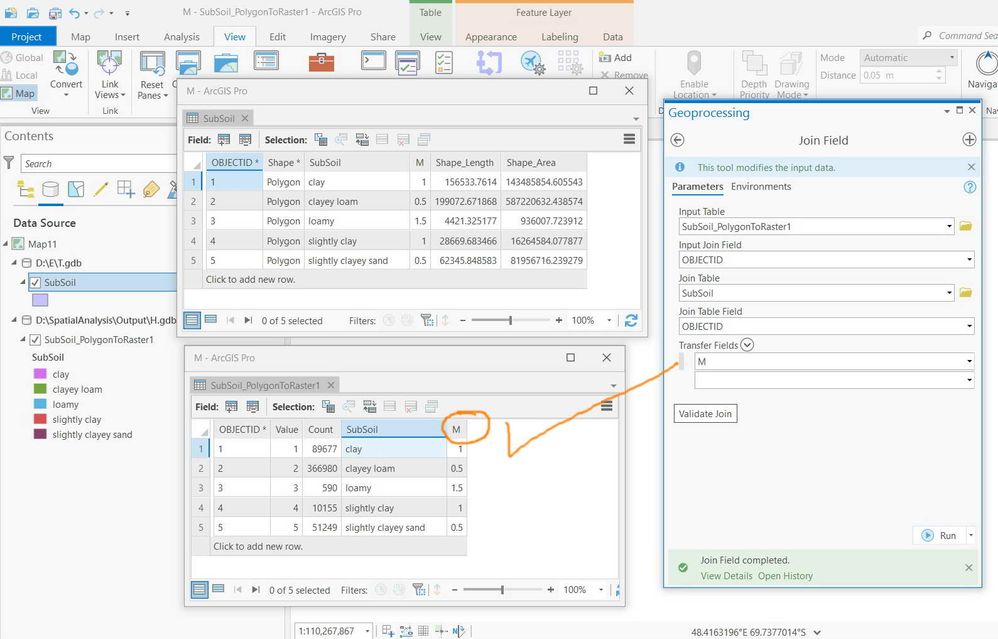Viewport: 998px width, 639px height.
Task: Click List By Editing pencil icon
Action: pyautogui.click(x=101, y=189)
